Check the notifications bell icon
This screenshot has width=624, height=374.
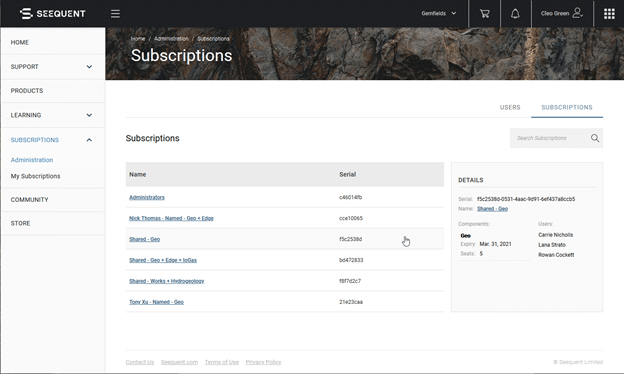tap(515, 14)
